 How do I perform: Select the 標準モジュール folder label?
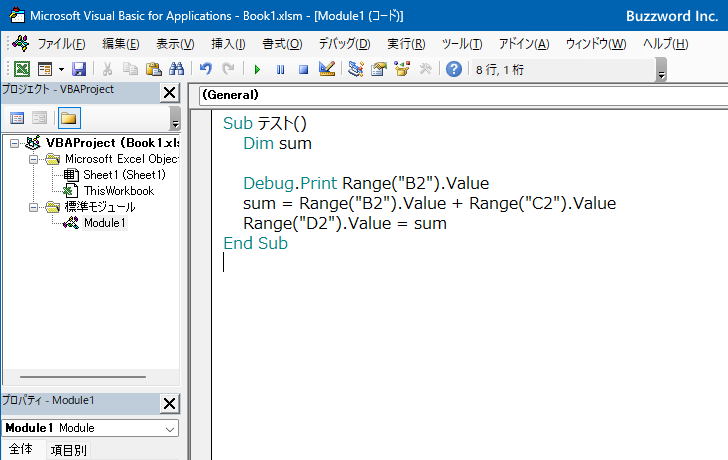[x=100, y=207]
